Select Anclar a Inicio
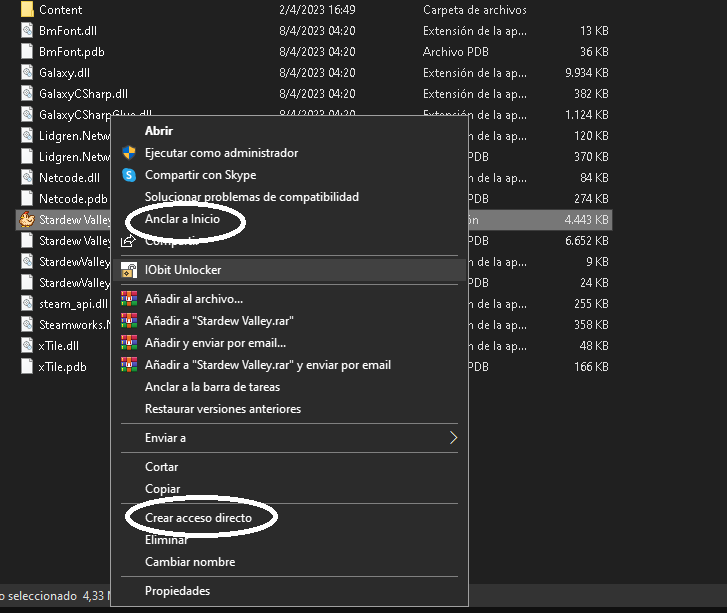The width and height of the screenshot is (727, 613). pos(182,219)
